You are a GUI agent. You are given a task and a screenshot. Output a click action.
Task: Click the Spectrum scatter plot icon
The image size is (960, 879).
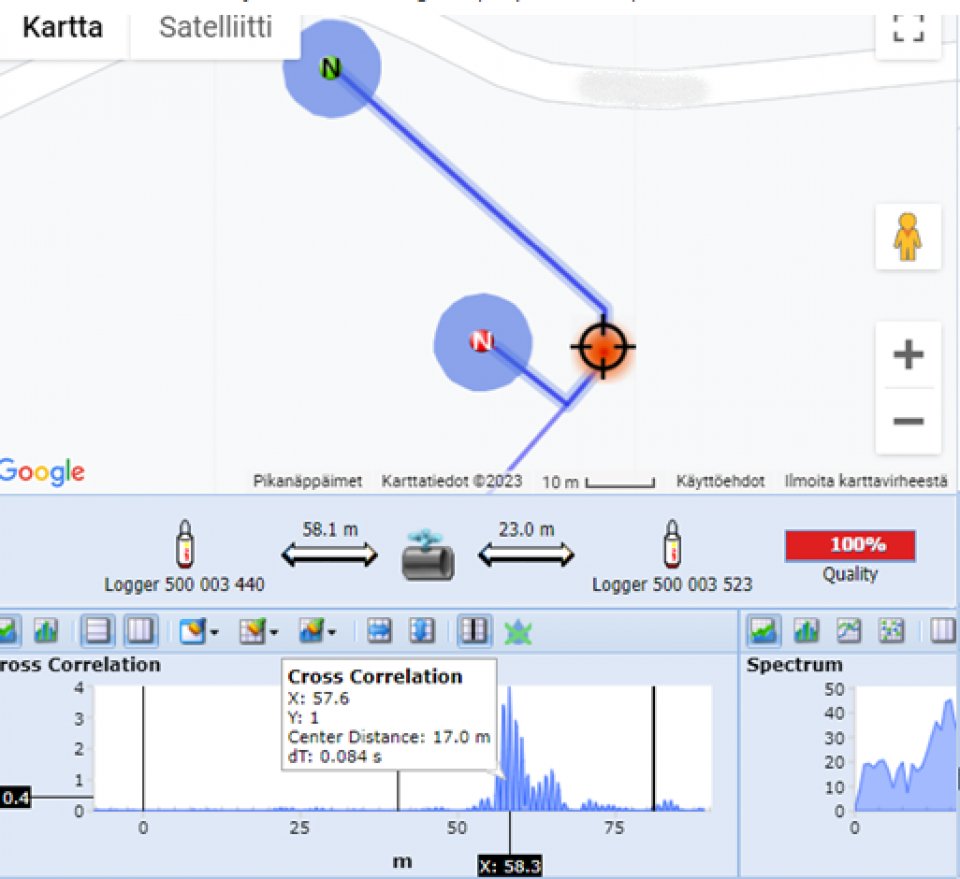(891, 630)
